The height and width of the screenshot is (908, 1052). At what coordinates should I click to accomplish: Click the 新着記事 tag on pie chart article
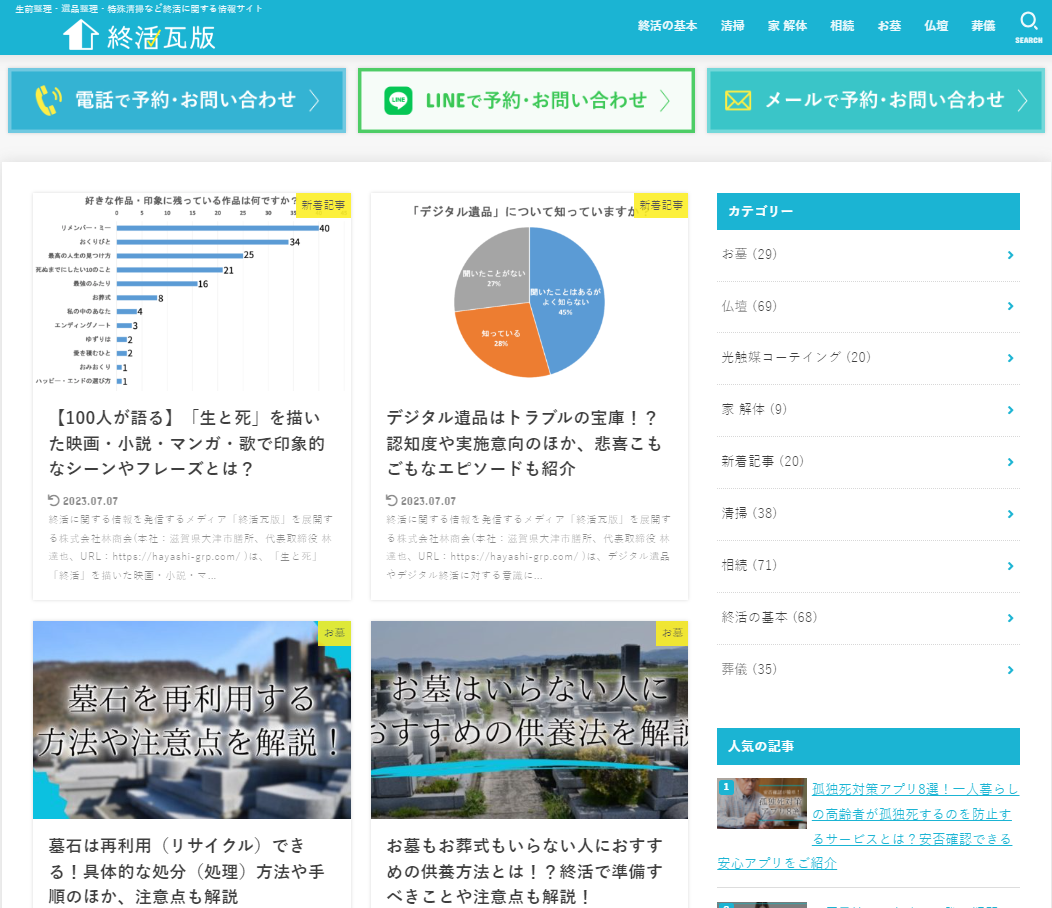pos(661,205)
